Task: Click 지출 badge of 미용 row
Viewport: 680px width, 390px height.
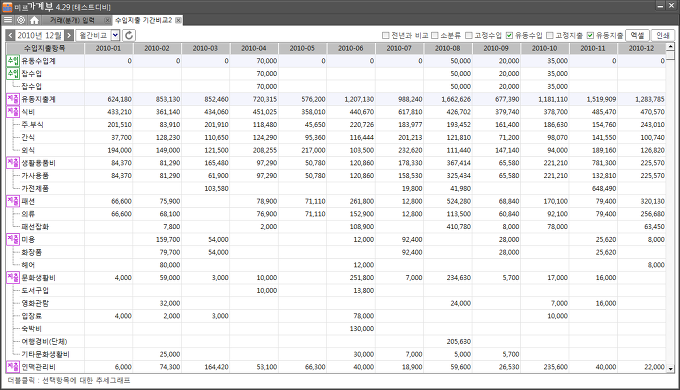Action: coord(13,239)
